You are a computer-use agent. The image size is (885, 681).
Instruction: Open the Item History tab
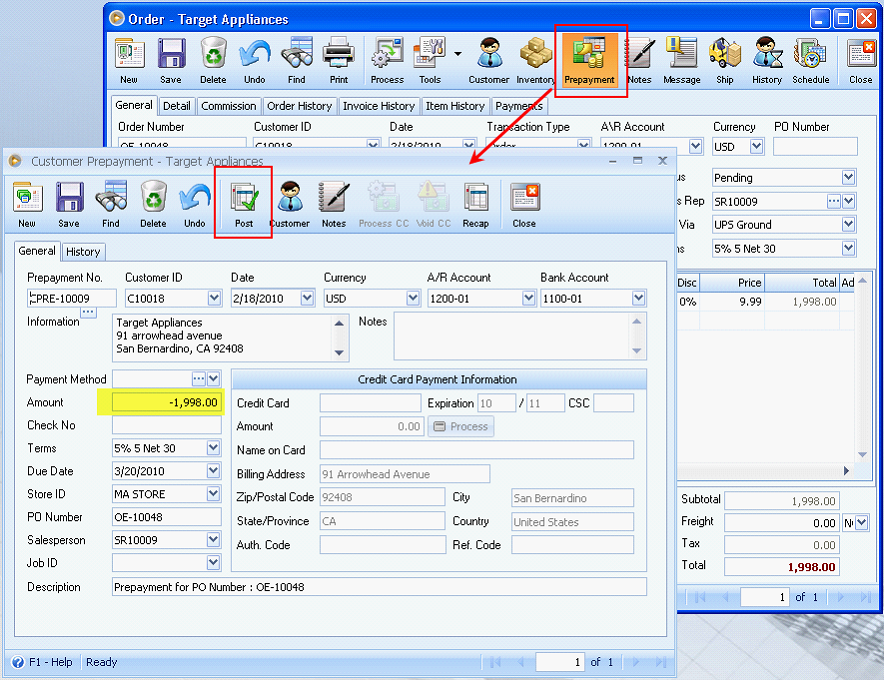pyautogui.click(x=455, y=106)
